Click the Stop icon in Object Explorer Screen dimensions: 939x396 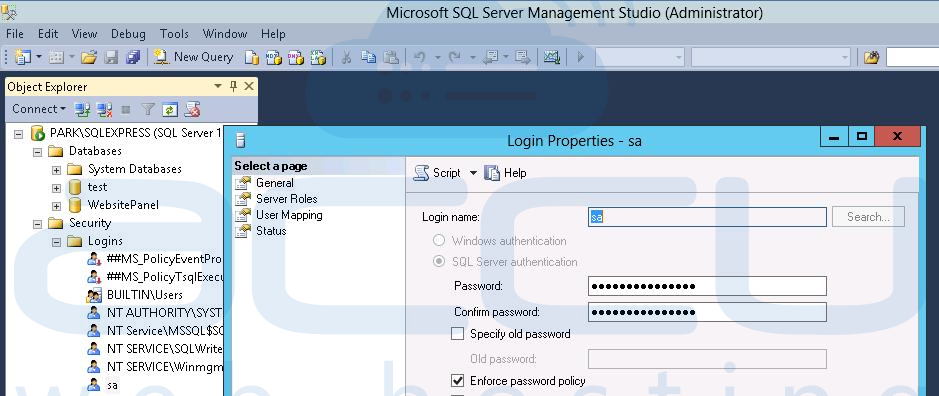(126, 109)
